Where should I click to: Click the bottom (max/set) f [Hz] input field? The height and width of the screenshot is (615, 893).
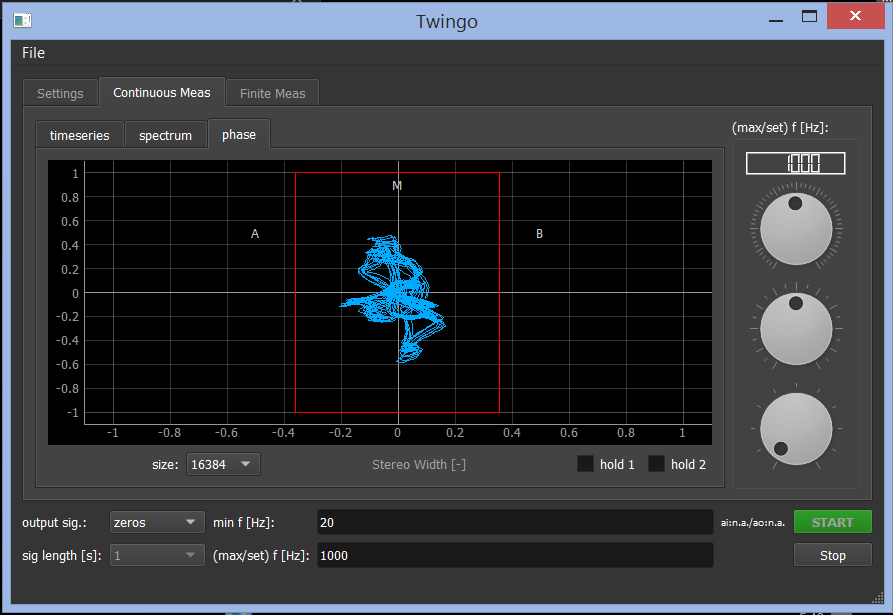point(515,555)
